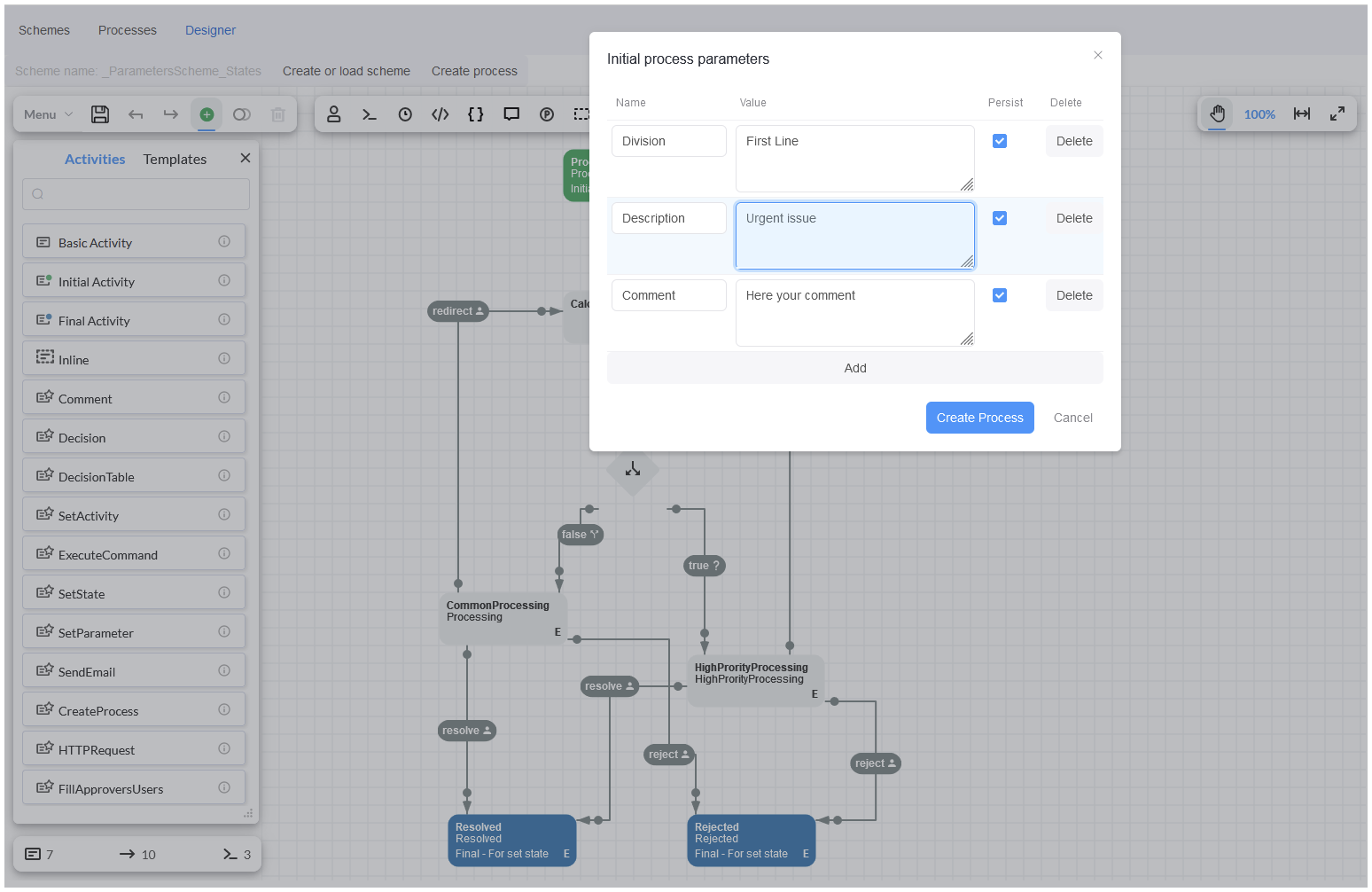The image size is (1372, 892).
Task: Click the 'true' condition transition label
Action: tap(705, 566)
